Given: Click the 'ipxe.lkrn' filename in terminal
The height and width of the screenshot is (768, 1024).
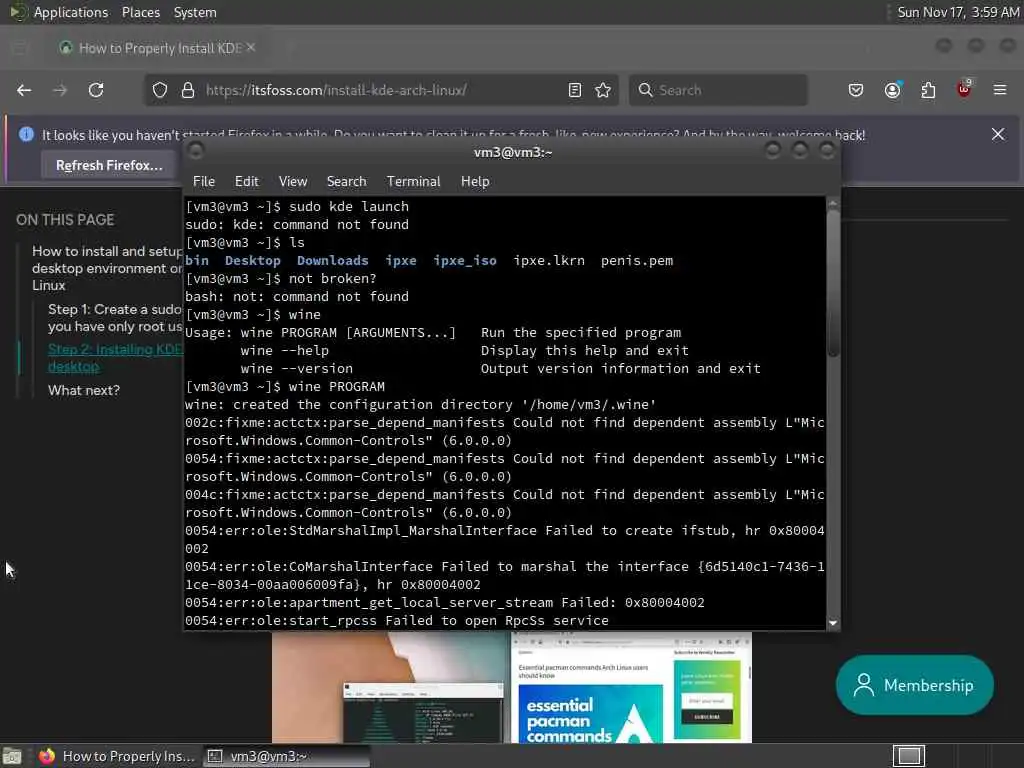Looking at the screenshot, I should [549, 261].
